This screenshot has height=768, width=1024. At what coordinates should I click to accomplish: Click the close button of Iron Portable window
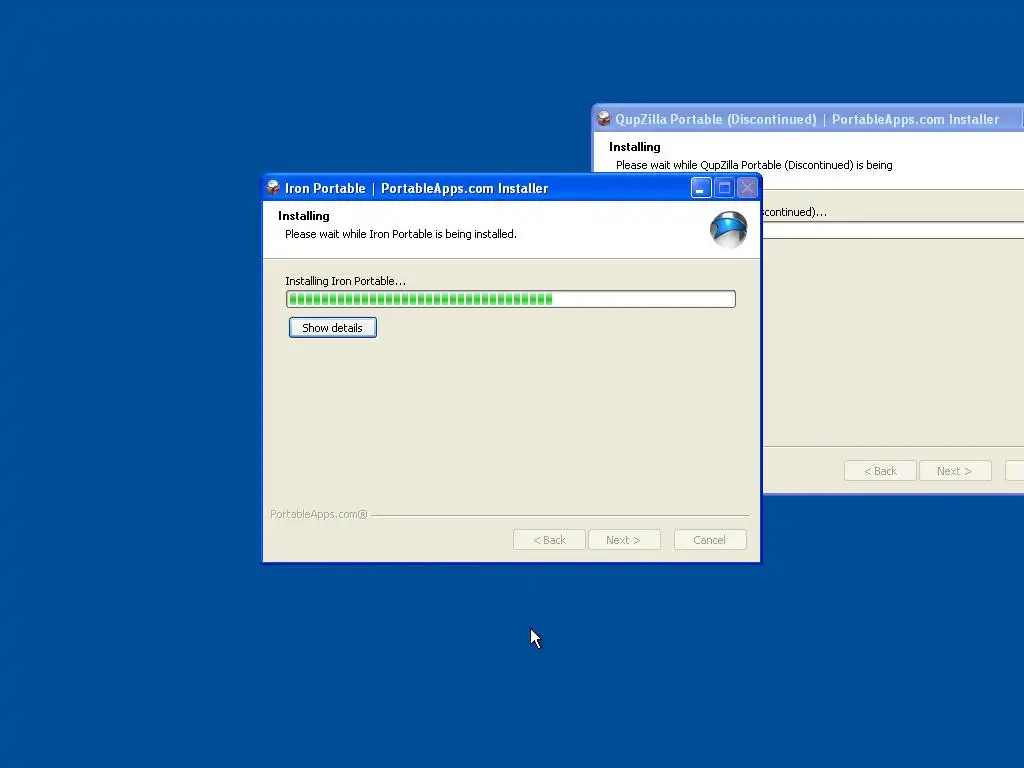coord(747,188)
